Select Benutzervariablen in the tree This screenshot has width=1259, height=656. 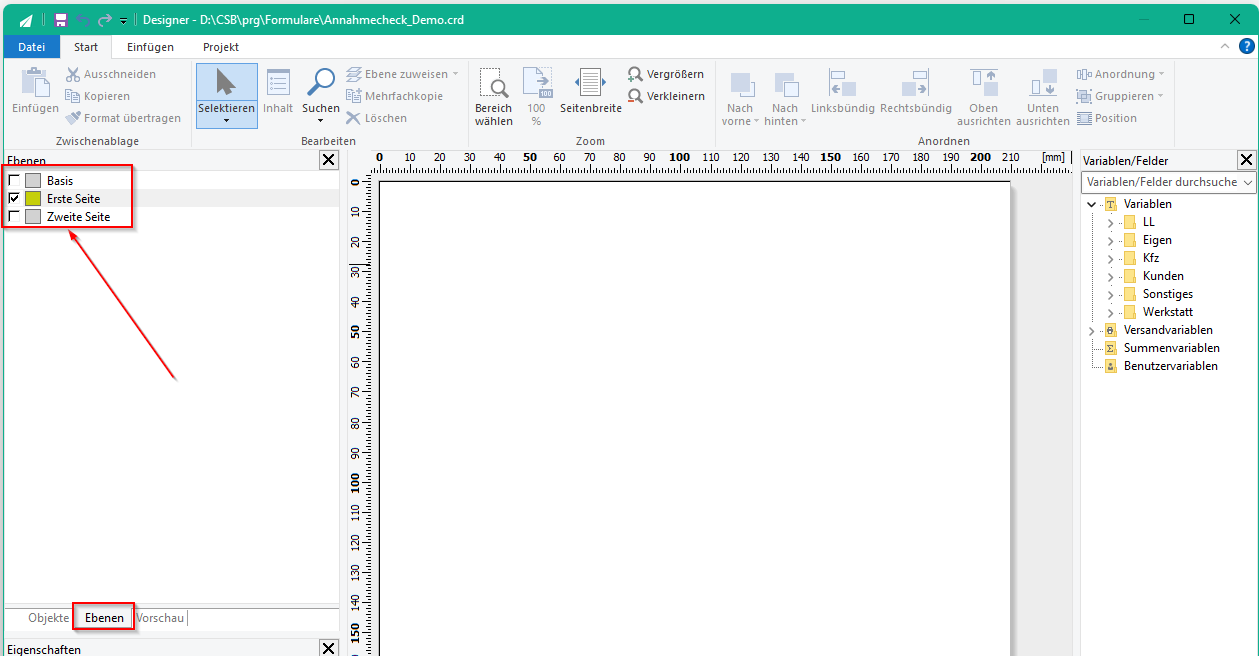click(x=1170, y=366)
